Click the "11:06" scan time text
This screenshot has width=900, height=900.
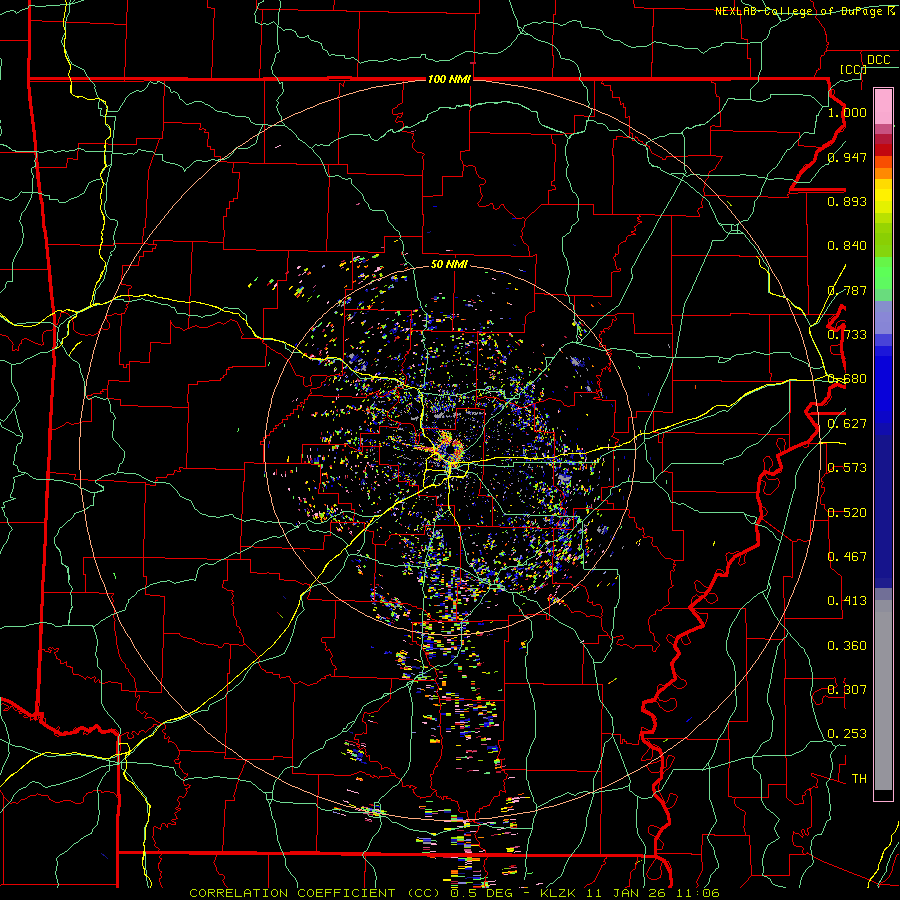click(697, 893)
